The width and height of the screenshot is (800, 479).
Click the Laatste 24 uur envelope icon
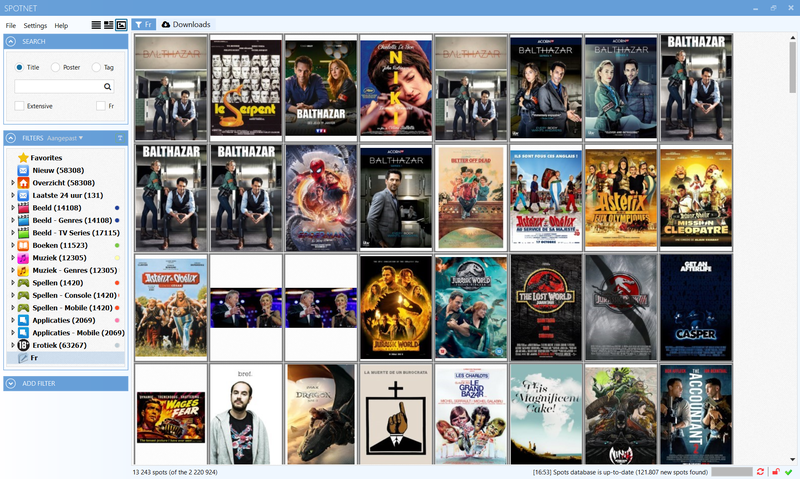[23, 195]
